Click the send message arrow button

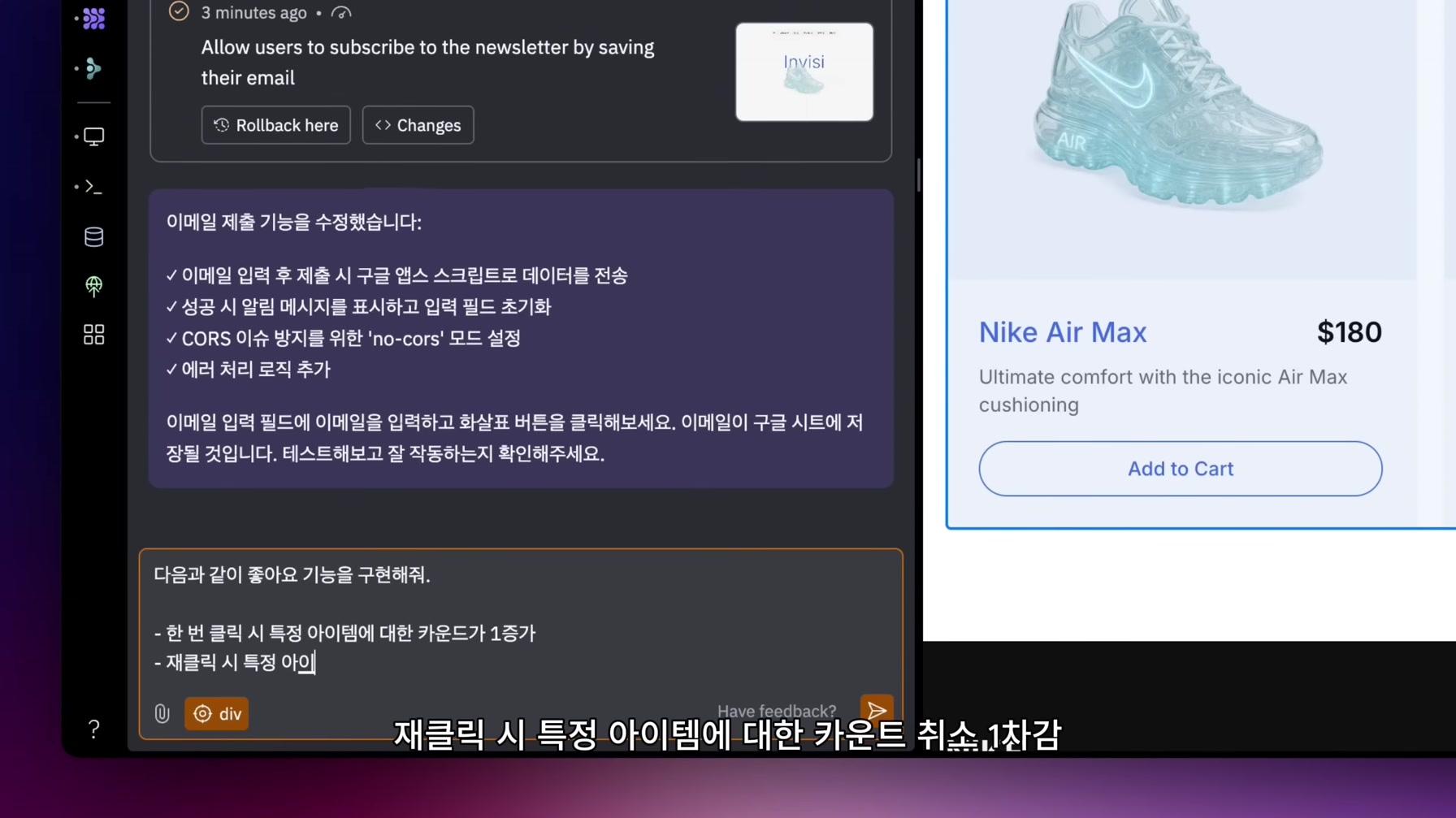point(877,711)
